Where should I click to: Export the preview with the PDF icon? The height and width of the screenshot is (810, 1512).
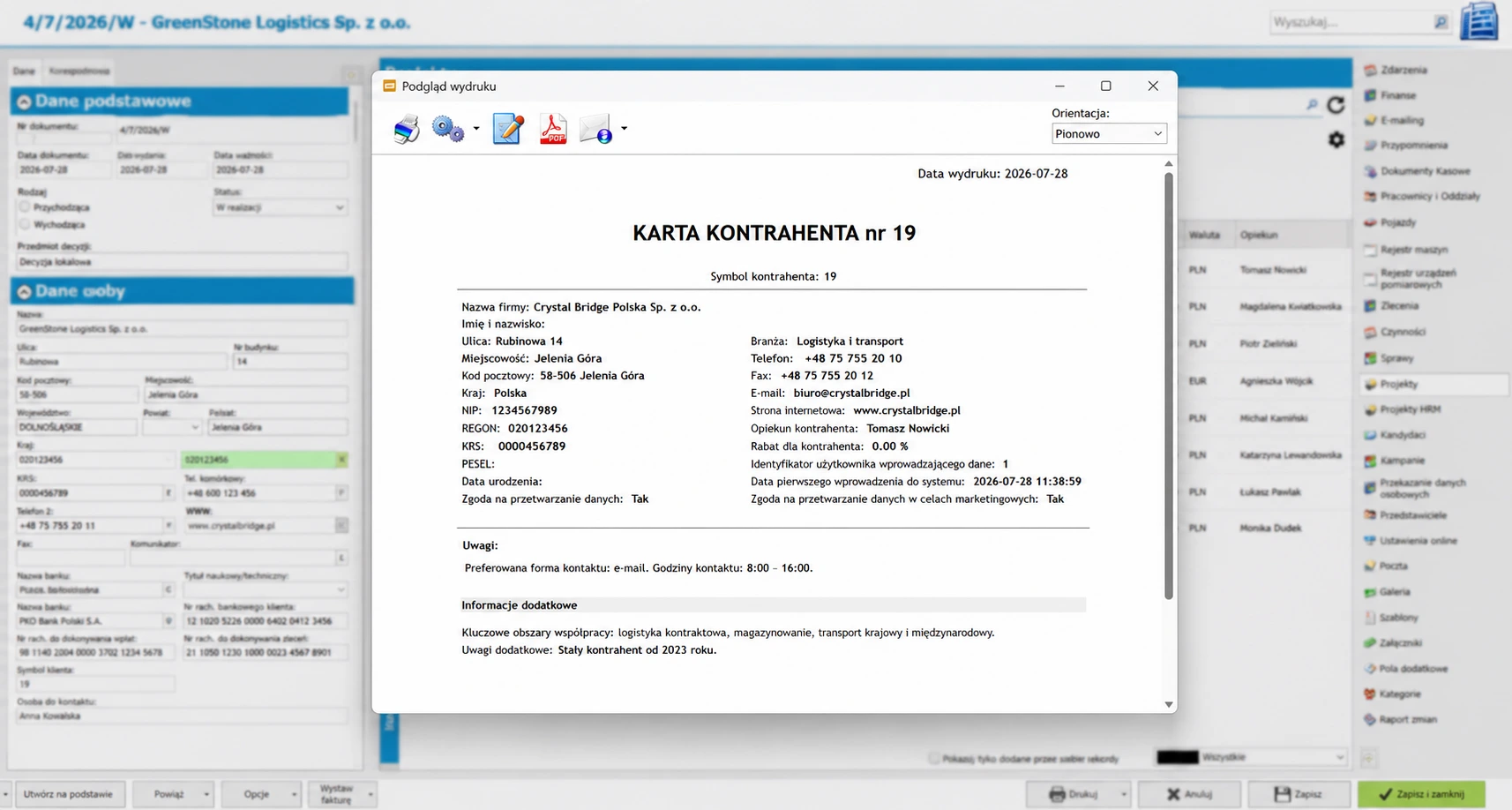coord(553,129)
